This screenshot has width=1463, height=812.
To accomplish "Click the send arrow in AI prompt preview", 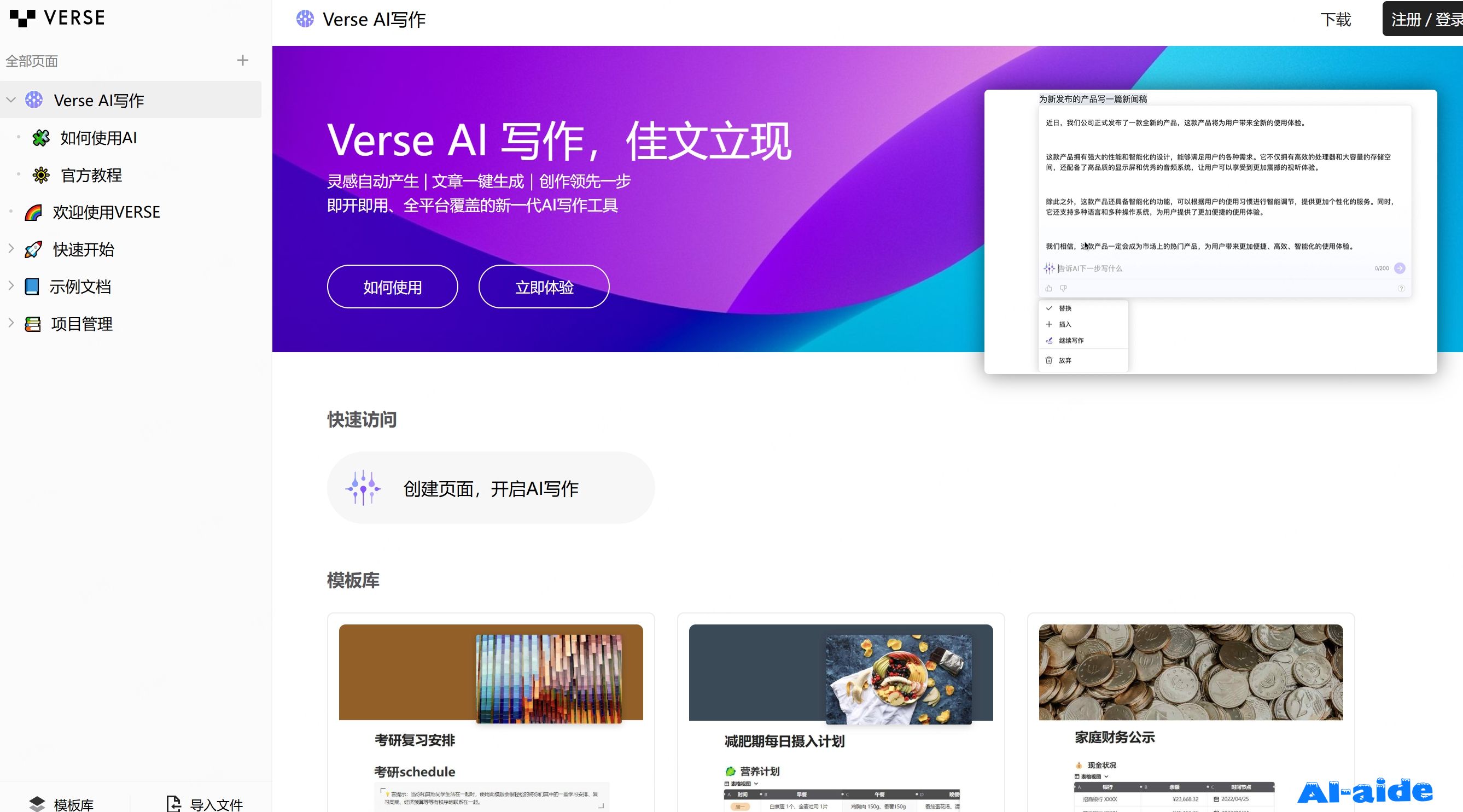I will click(1400, 268).
